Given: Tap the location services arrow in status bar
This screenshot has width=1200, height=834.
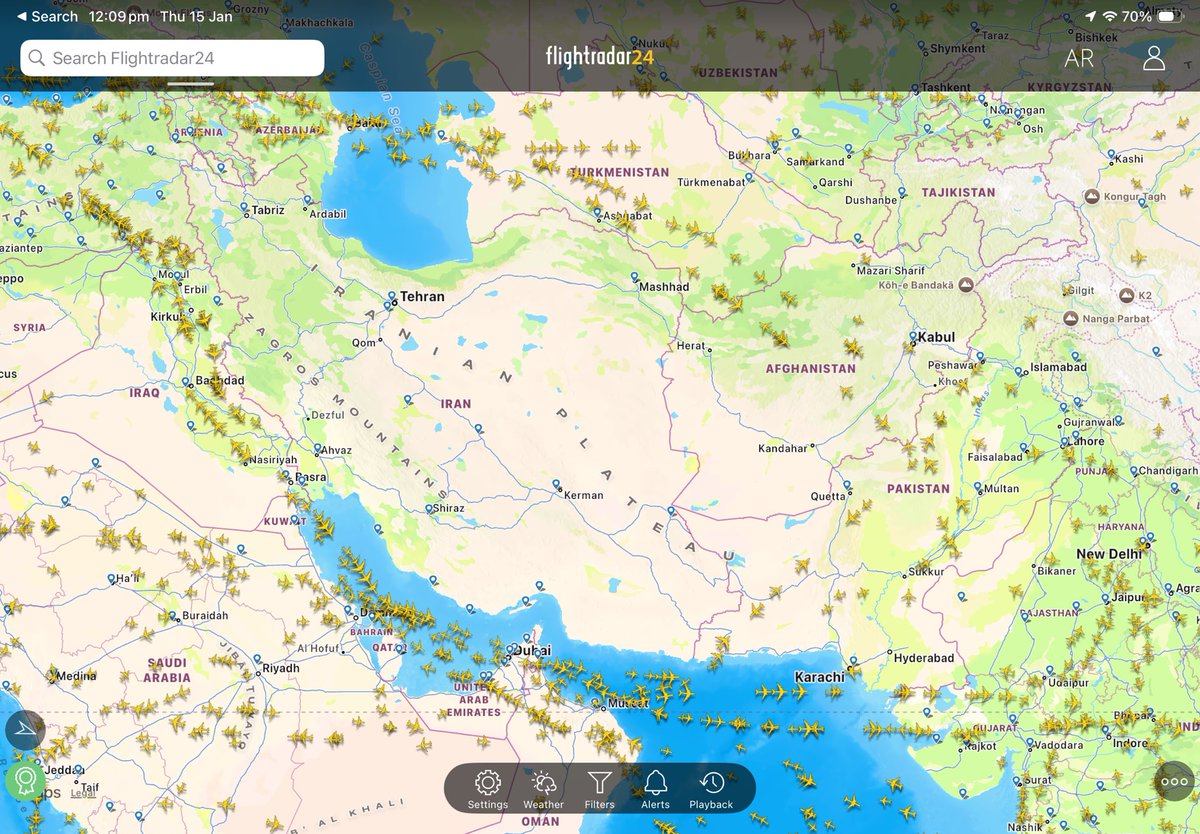Looking at the screenshot, I should click(1090, 16).
